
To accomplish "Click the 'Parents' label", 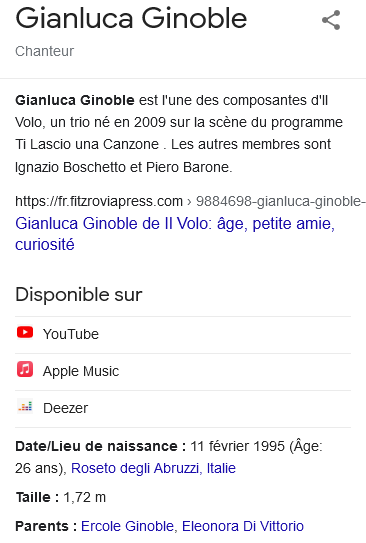I will [x=46, y=526].
